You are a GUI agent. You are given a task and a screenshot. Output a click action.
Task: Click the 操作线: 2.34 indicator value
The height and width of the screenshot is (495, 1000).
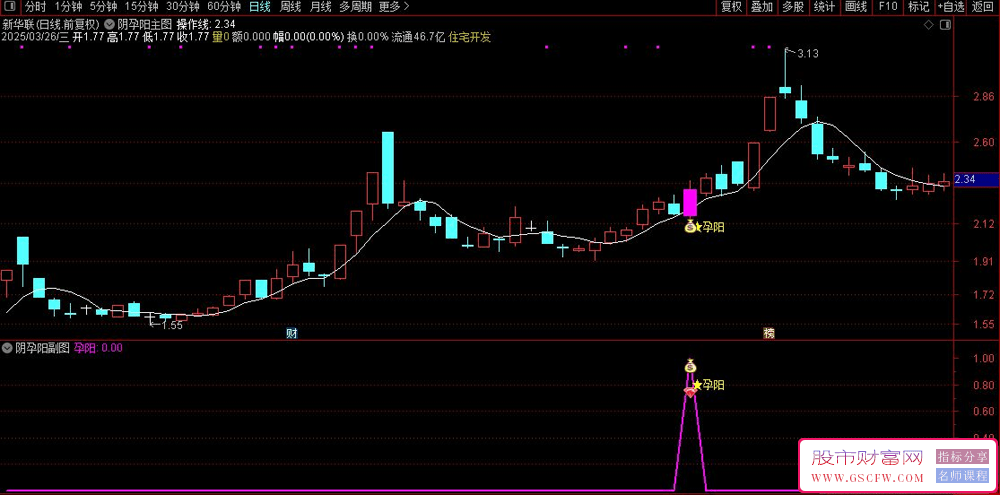coord(206,25)
